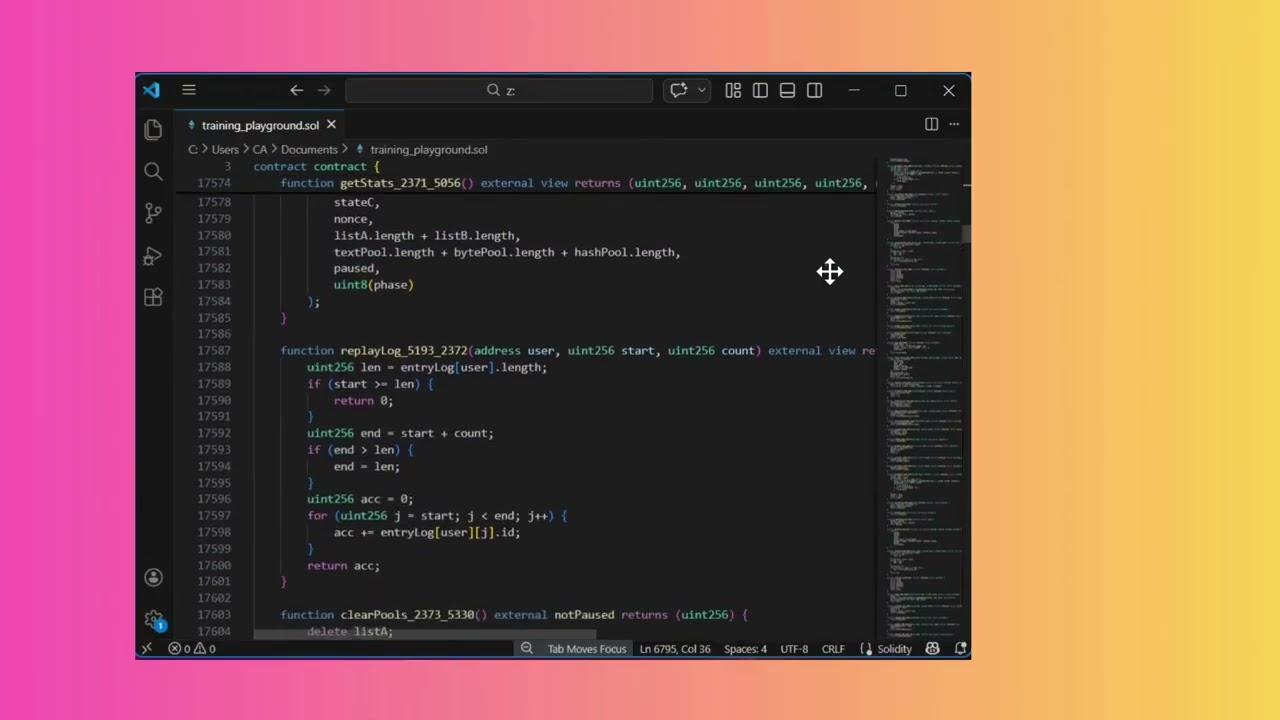Open the Accounts menu icon

153,577
